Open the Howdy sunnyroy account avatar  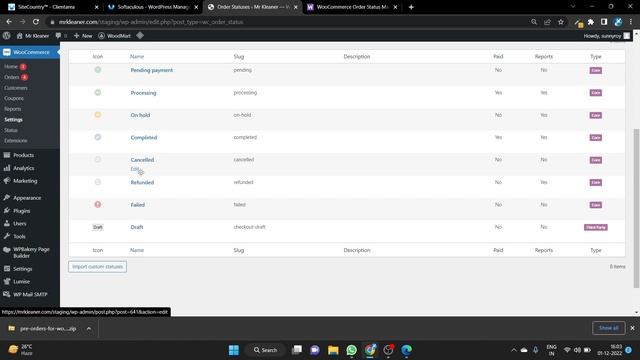(x=627, y=36)
